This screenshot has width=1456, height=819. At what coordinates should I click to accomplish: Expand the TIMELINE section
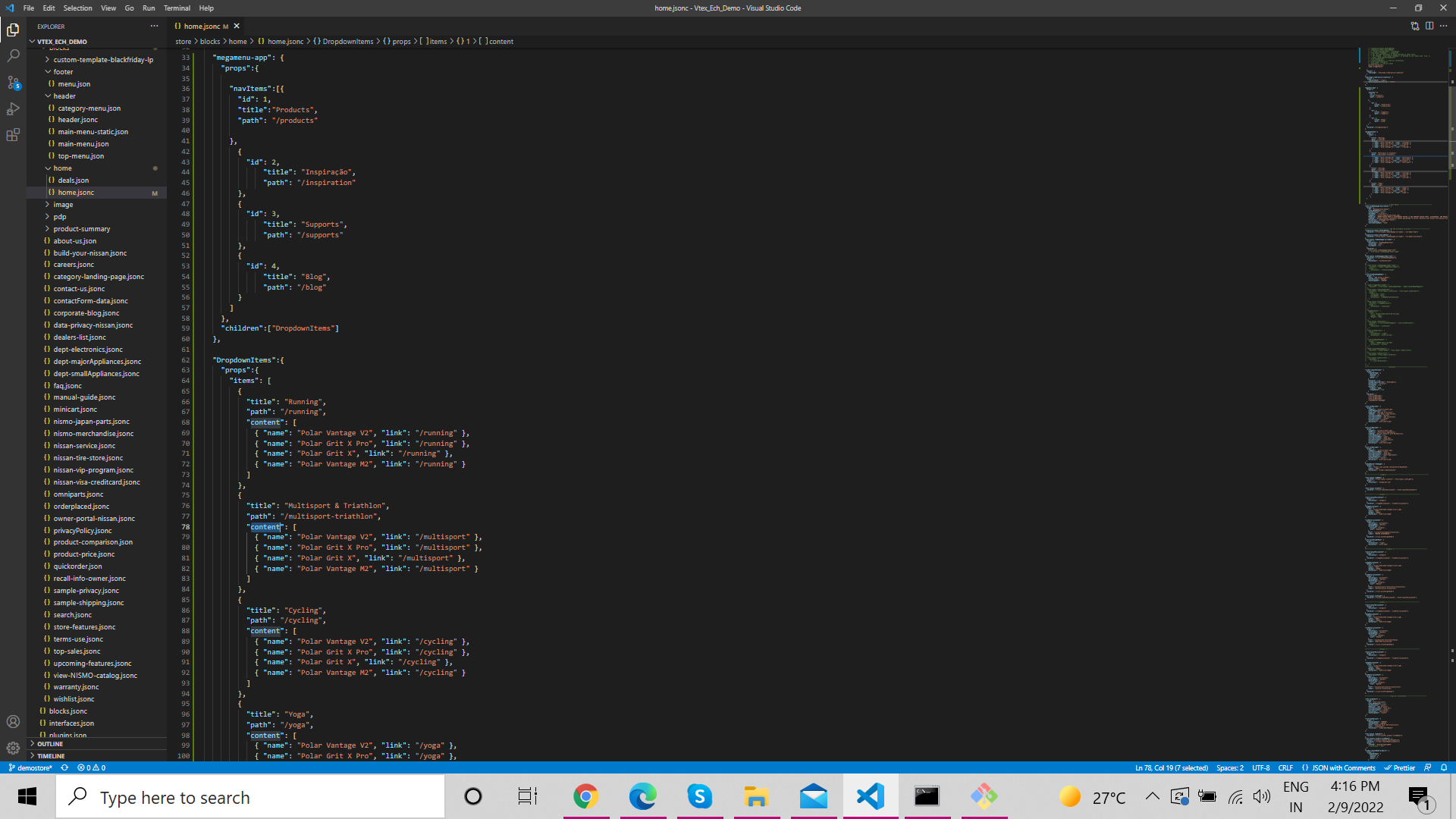[x=50, y=756]
